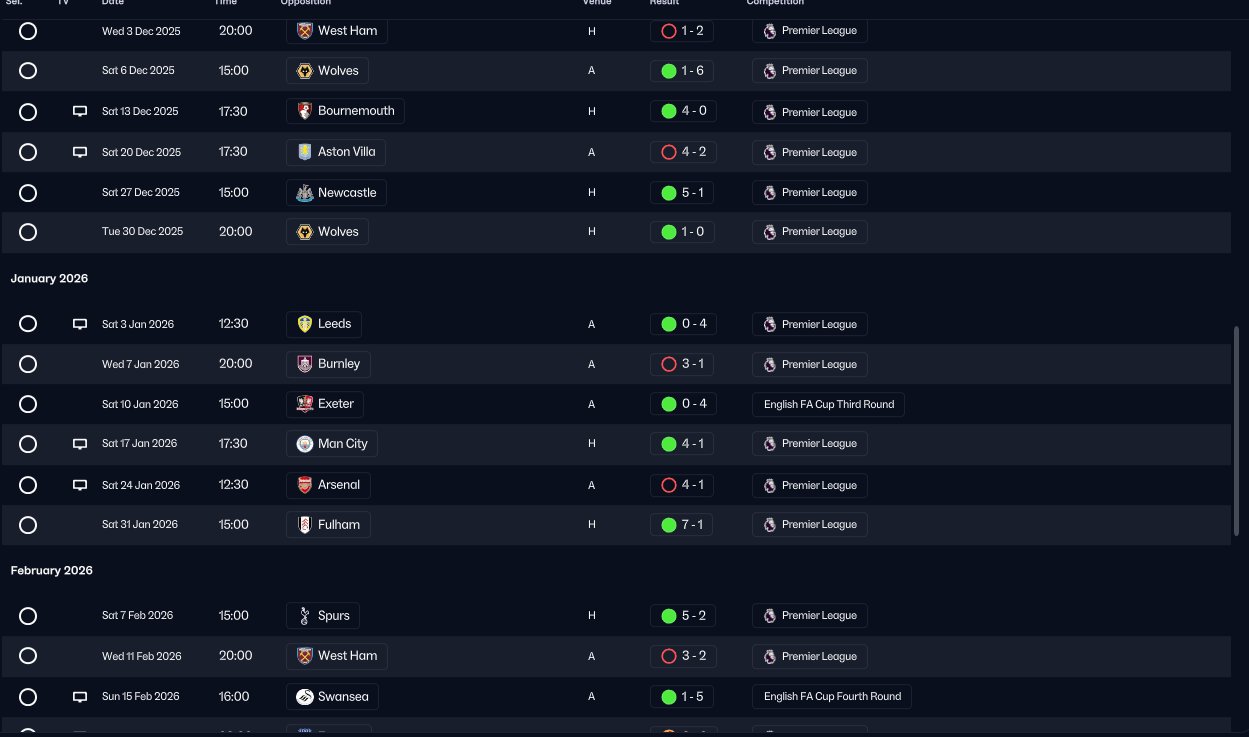
Task: Open the Wolves 1 - 6 result
Action: click(683, 71)
